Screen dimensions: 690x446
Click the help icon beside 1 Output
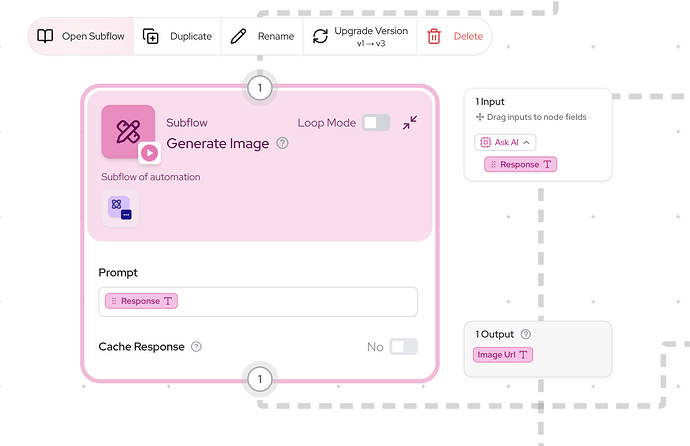point(525,334)
